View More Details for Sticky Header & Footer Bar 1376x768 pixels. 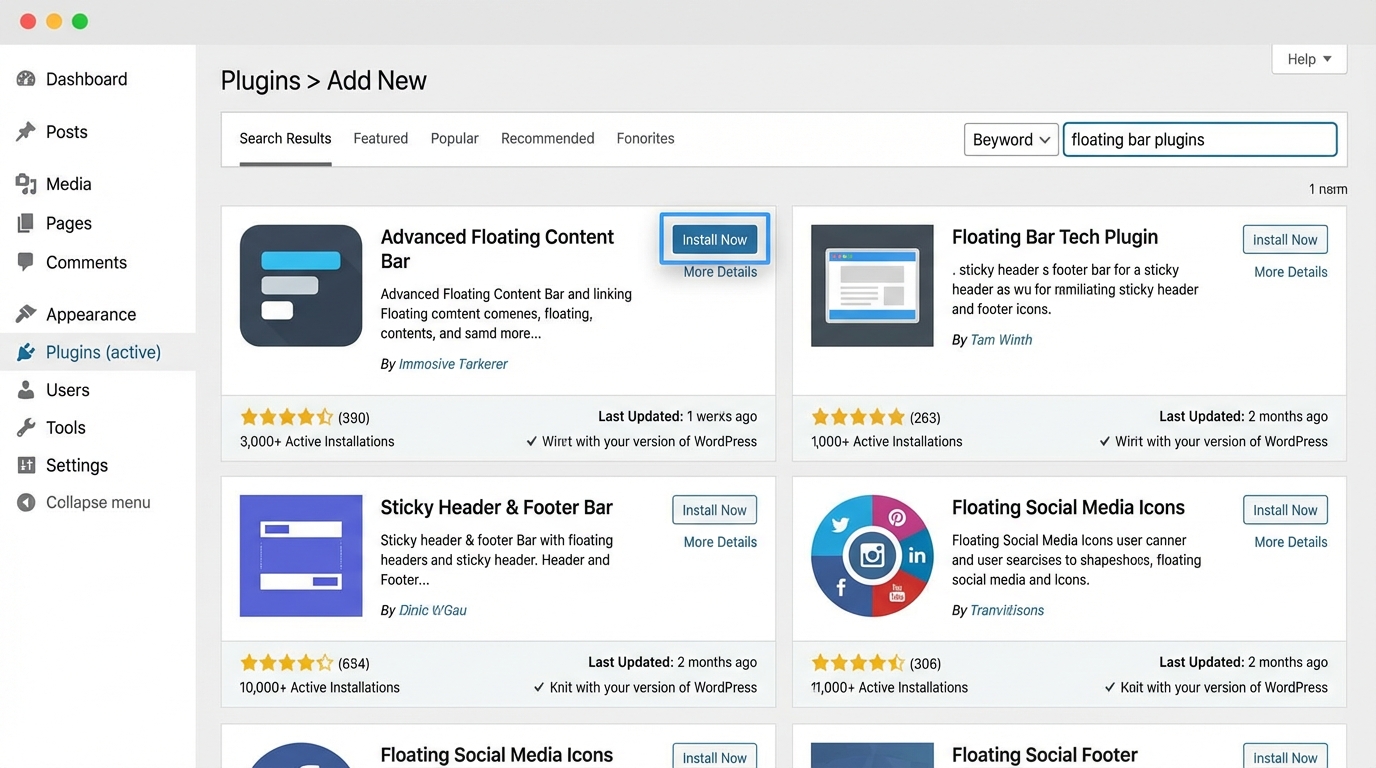720,541
